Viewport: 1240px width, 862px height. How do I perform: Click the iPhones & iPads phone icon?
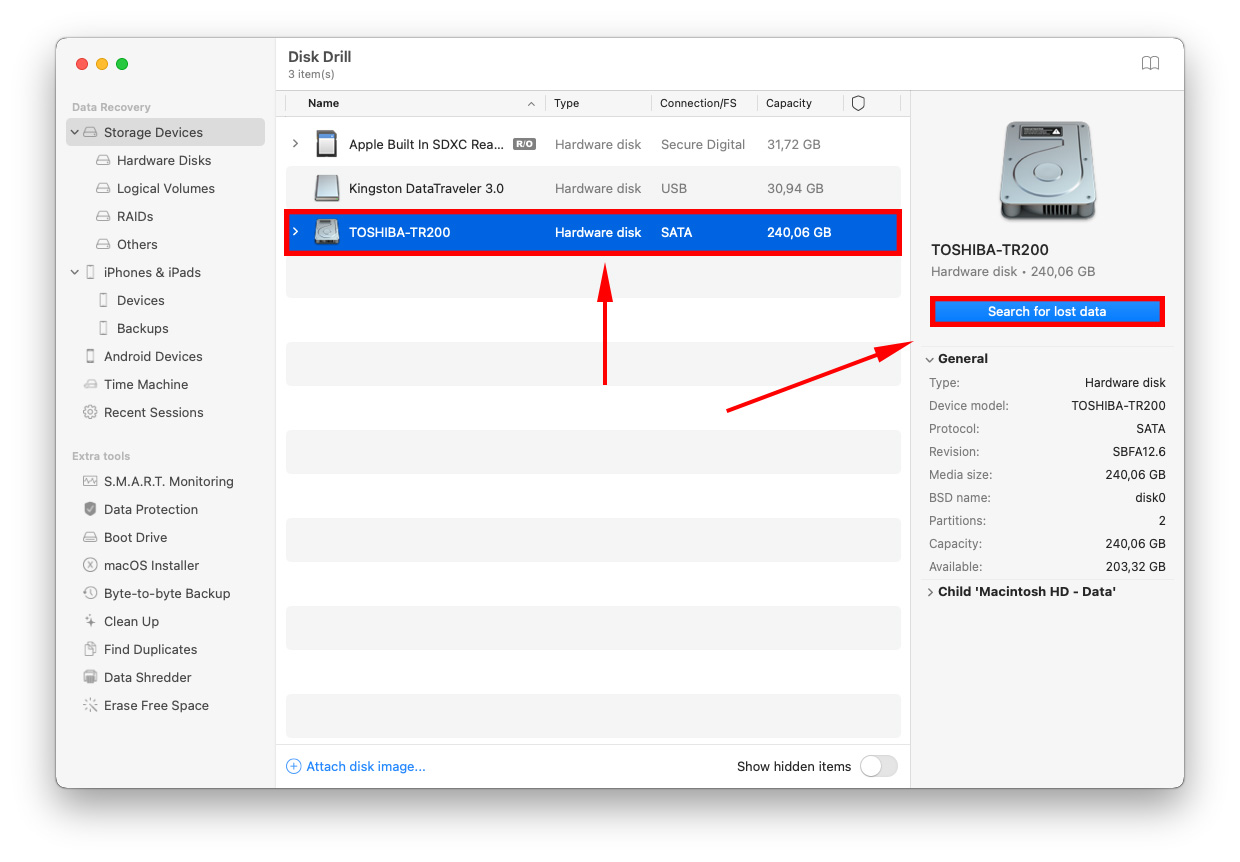click(x=91, y=272)
